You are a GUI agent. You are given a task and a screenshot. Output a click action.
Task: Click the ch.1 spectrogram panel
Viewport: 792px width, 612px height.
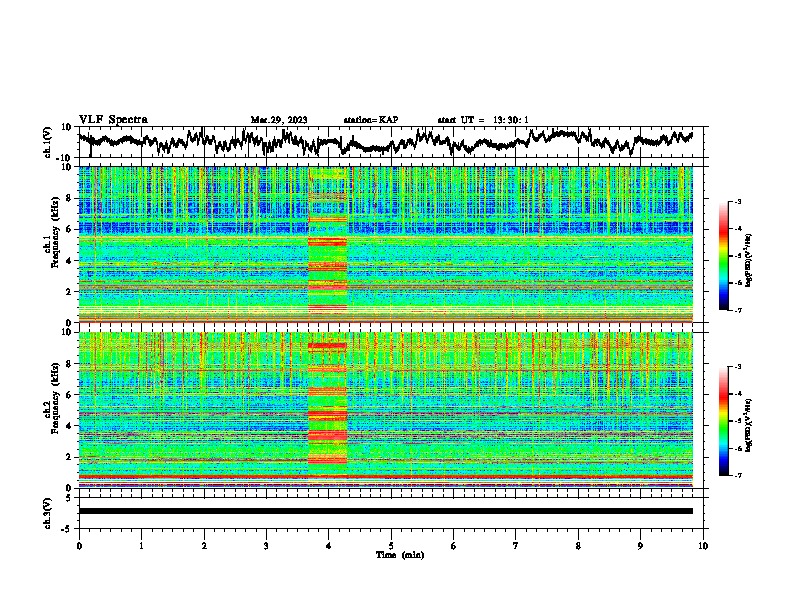pos(385,244)
